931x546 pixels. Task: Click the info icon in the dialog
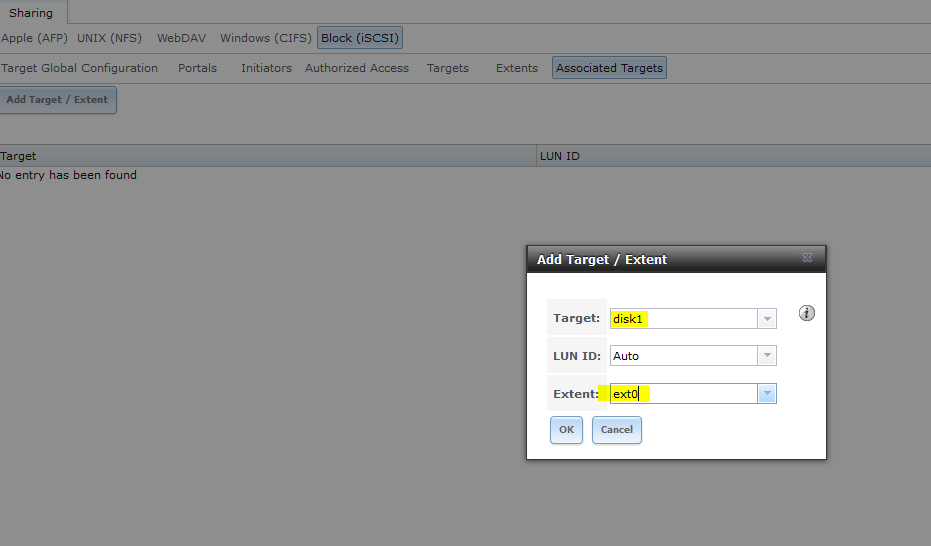[x=806, y=313]
